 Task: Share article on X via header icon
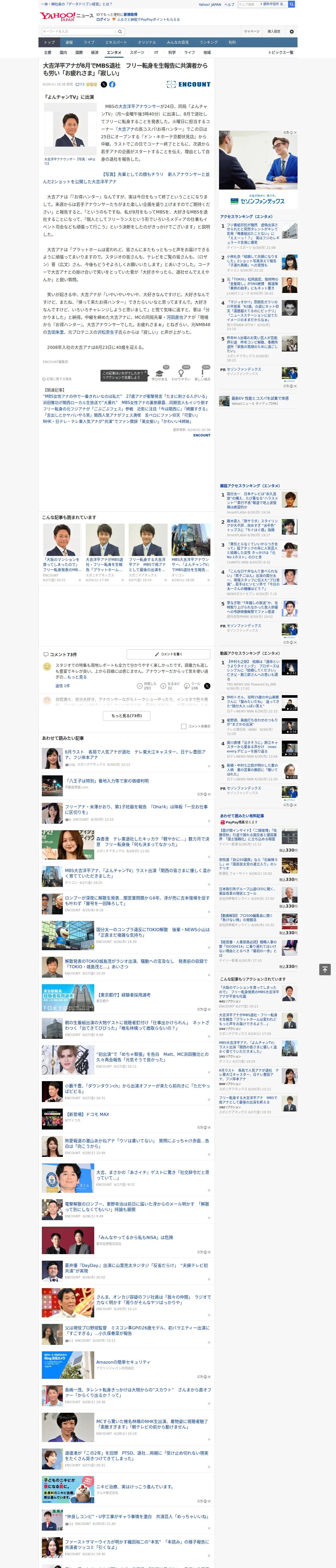click(104, 85)
